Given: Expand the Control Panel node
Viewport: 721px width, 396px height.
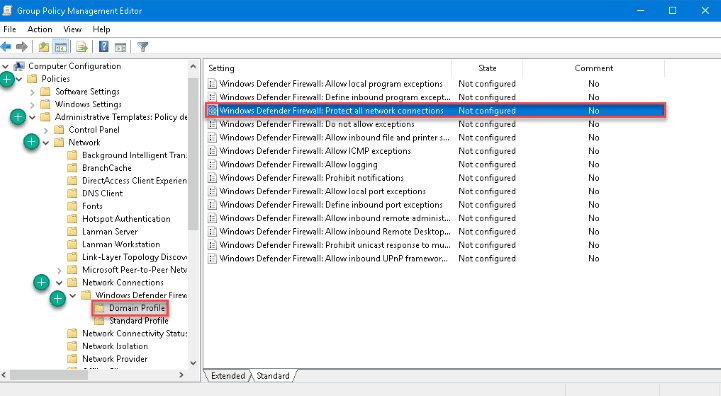Looking at the screenshot, I should (x=46, y=130).
